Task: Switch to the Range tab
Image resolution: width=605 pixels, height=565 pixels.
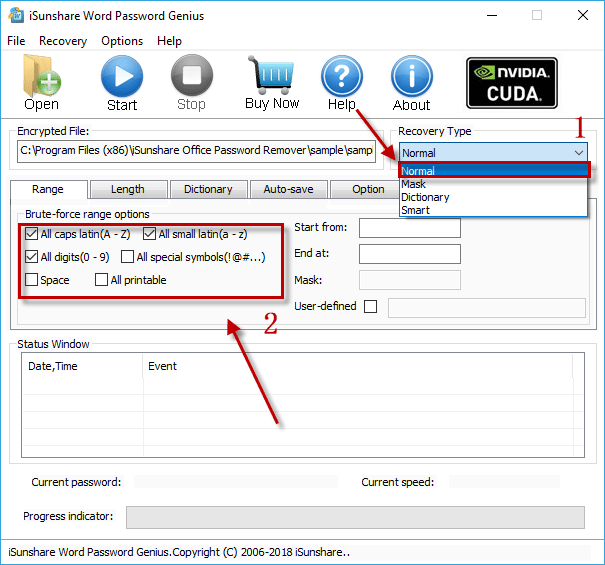Action: click(x=49, y=189)
